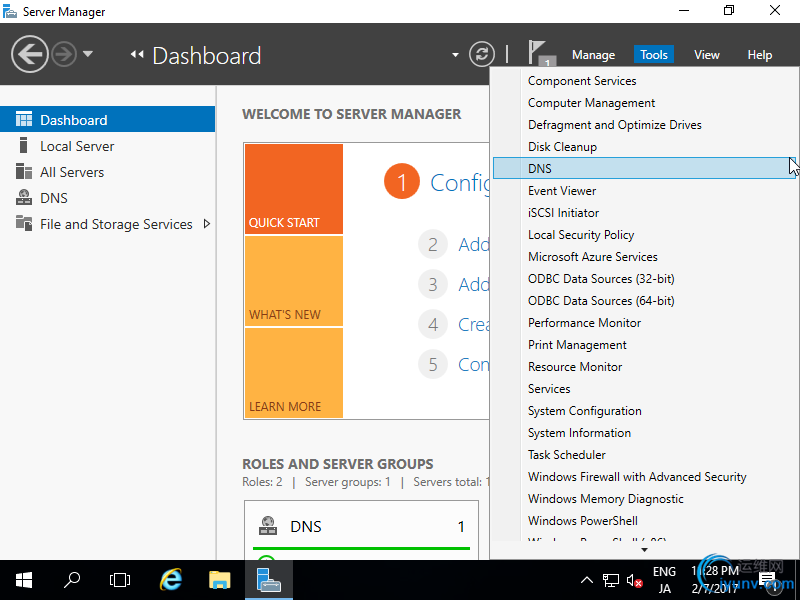Open Print Management

click(577, 344)
